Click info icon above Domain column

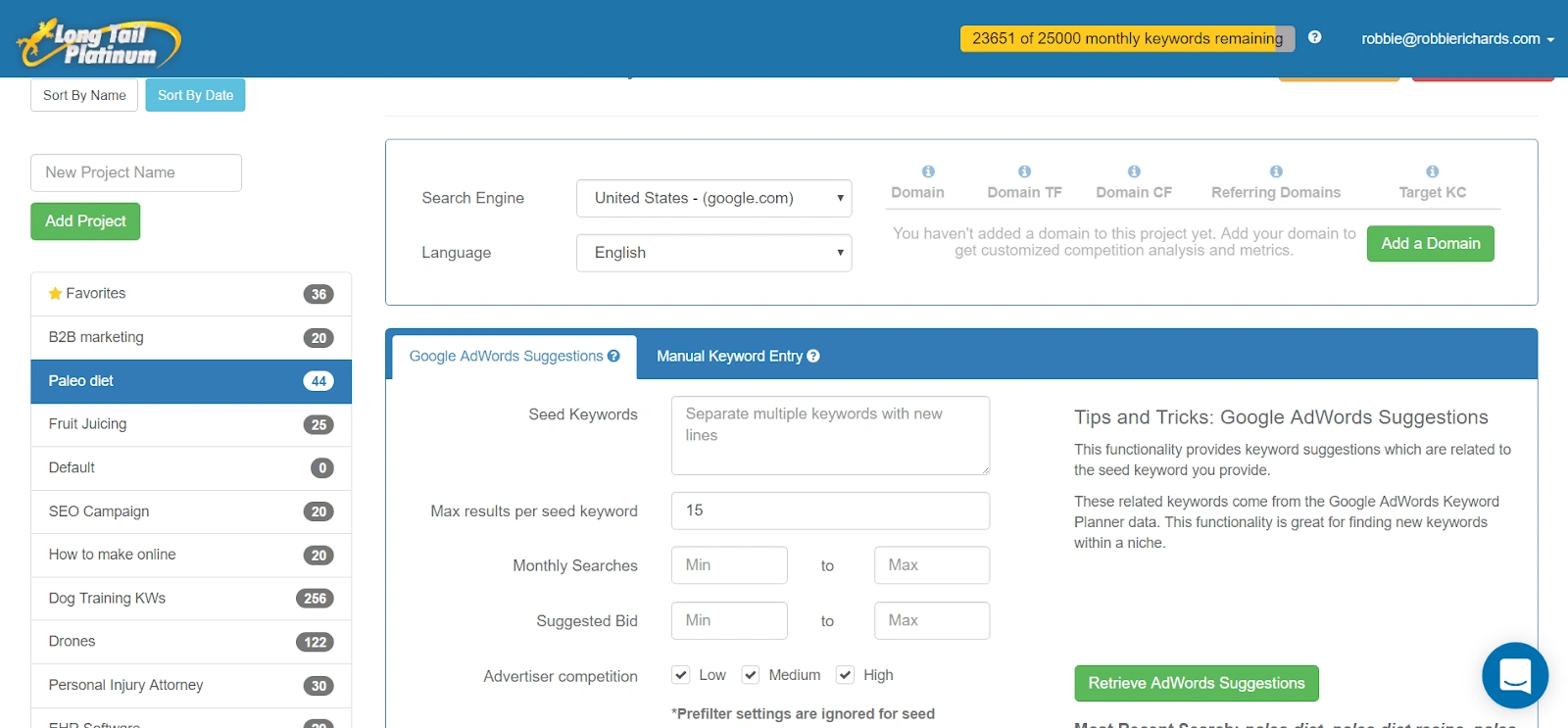(928, 171)
